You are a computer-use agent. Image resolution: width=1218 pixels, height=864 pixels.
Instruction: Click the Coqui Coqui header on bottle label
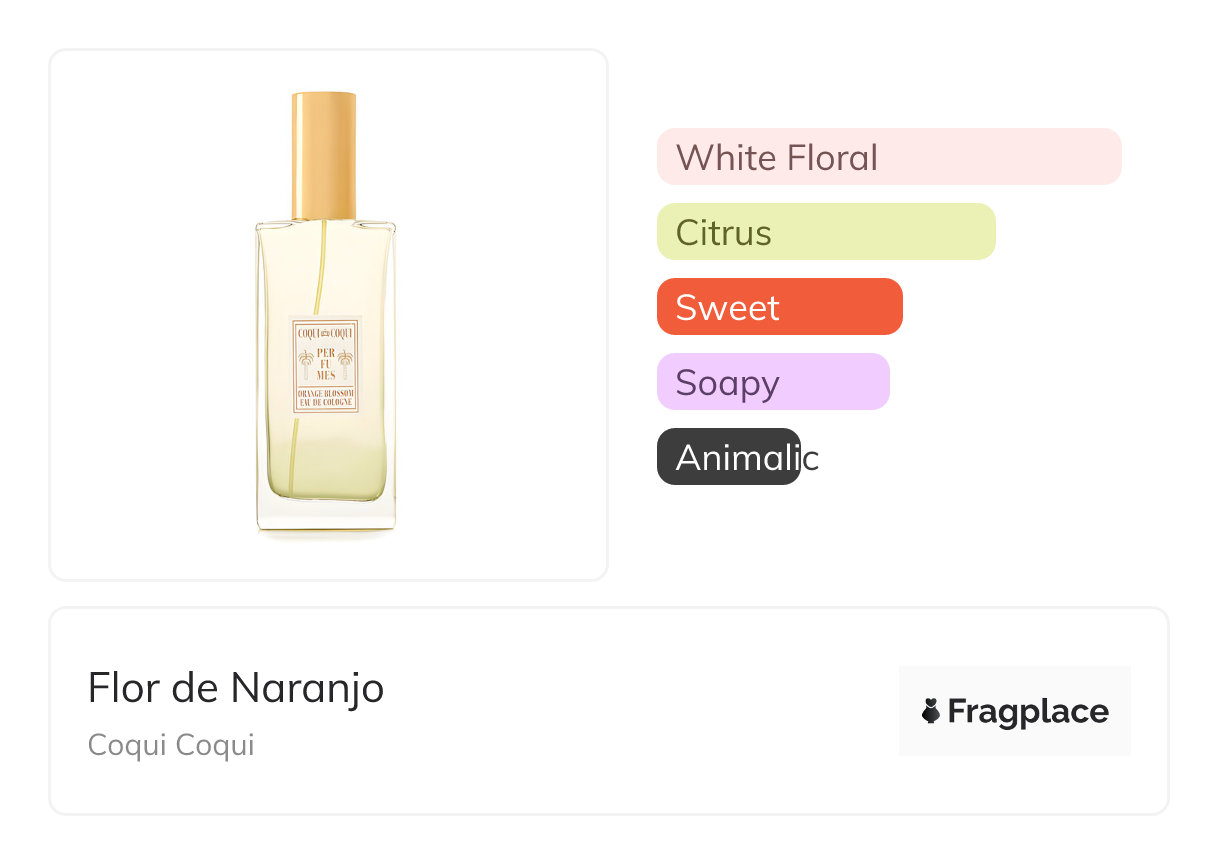coord(325,331)
